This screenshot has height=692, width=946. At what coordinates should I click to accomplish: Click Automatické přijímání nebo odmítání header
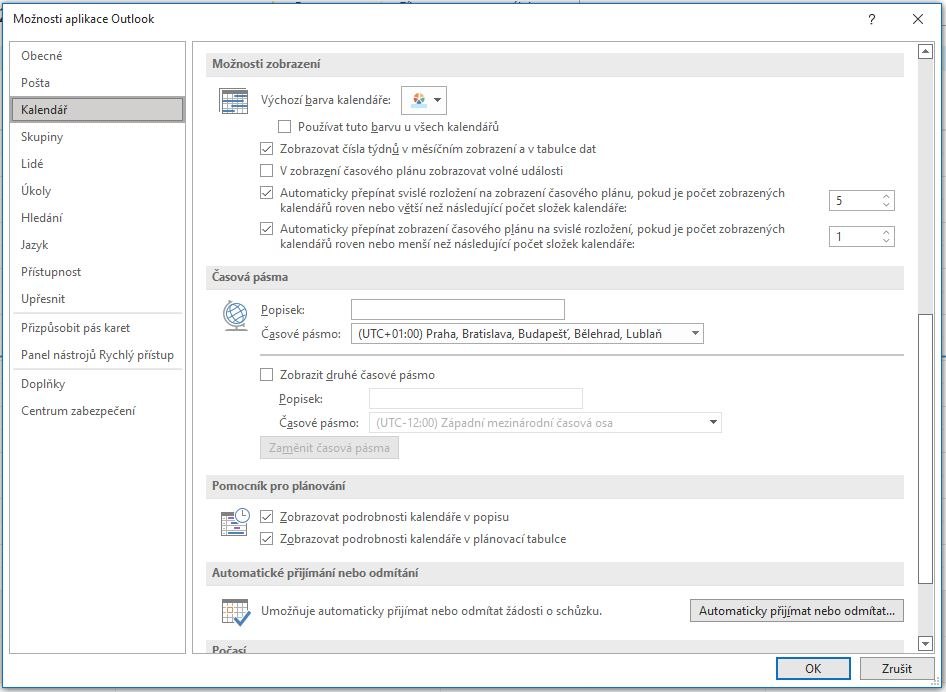tap(554, 573)
